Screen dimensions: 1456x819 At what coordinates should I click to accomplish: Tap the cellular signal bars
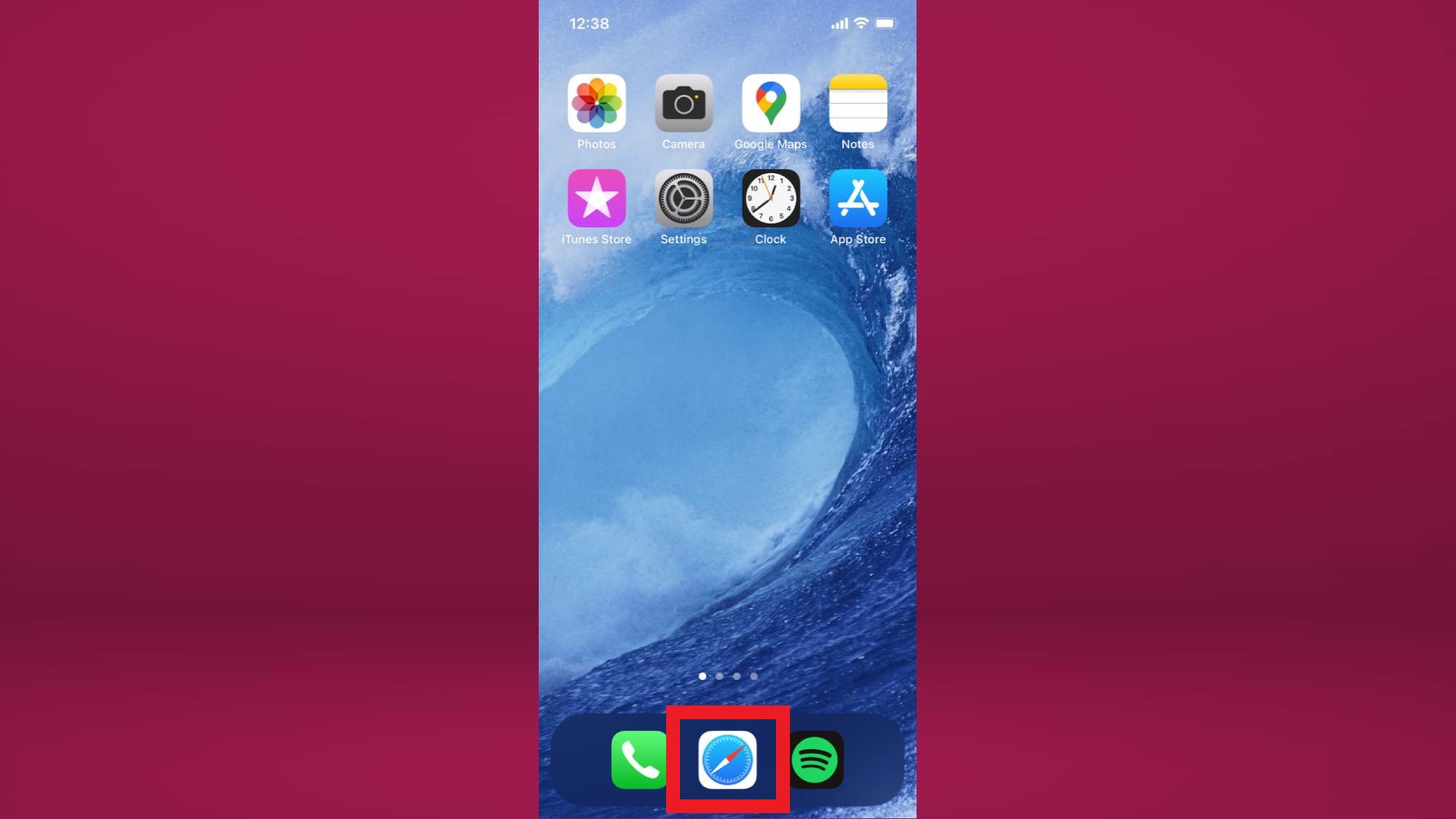(x=837, y=23)
